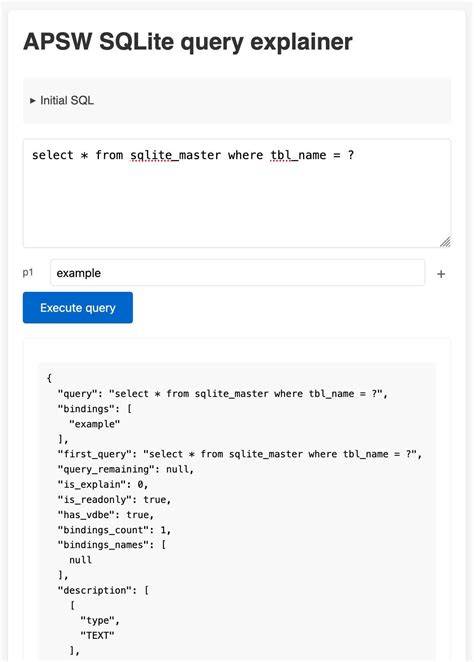Click the "has_vdbe" entry in the results
The image size is (474, 662).
(x=106, y=515)
